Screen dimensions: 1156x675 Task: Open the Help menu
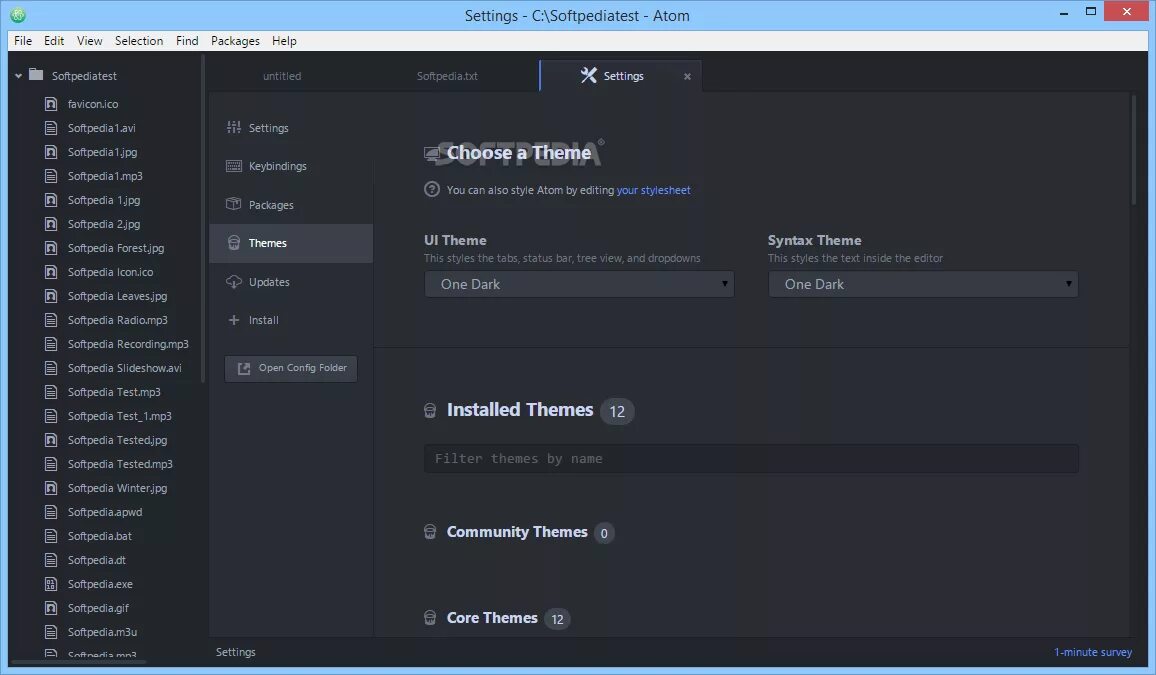[284, 41]
